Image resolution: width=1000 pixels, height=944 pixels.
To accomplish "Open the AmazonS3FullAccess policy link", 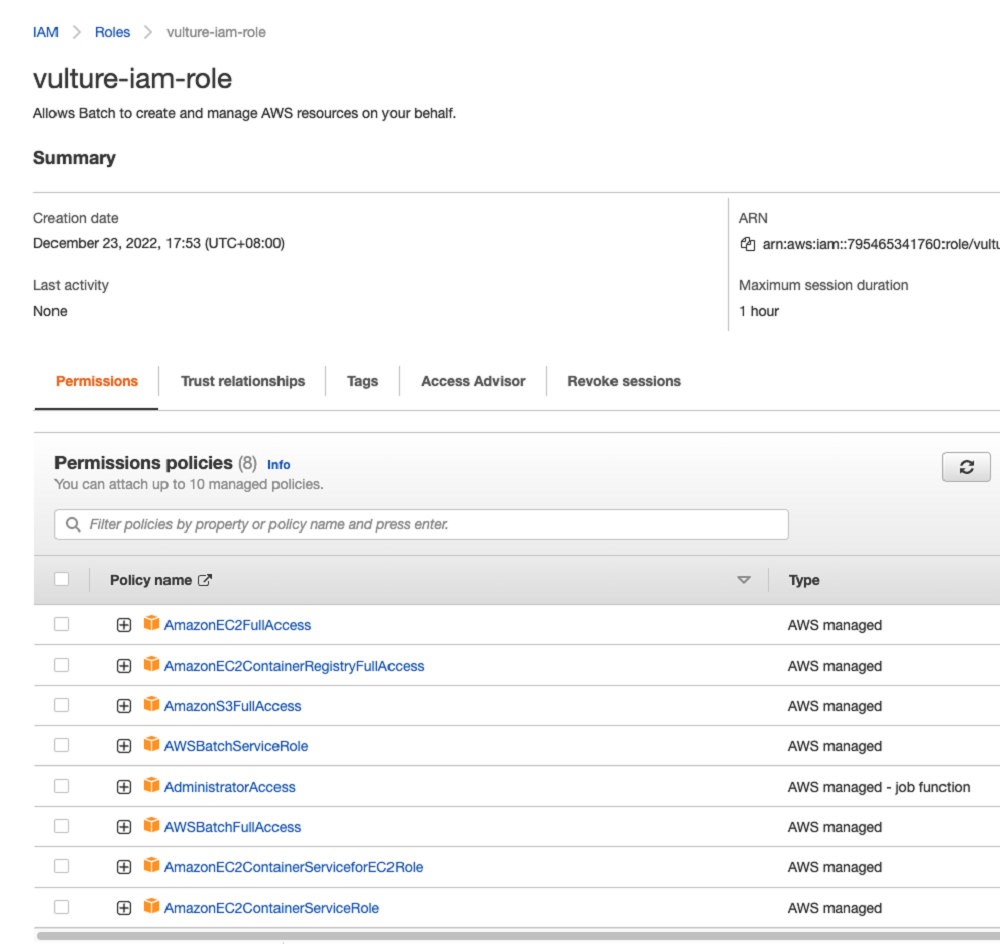I will [x=232, y=706].
